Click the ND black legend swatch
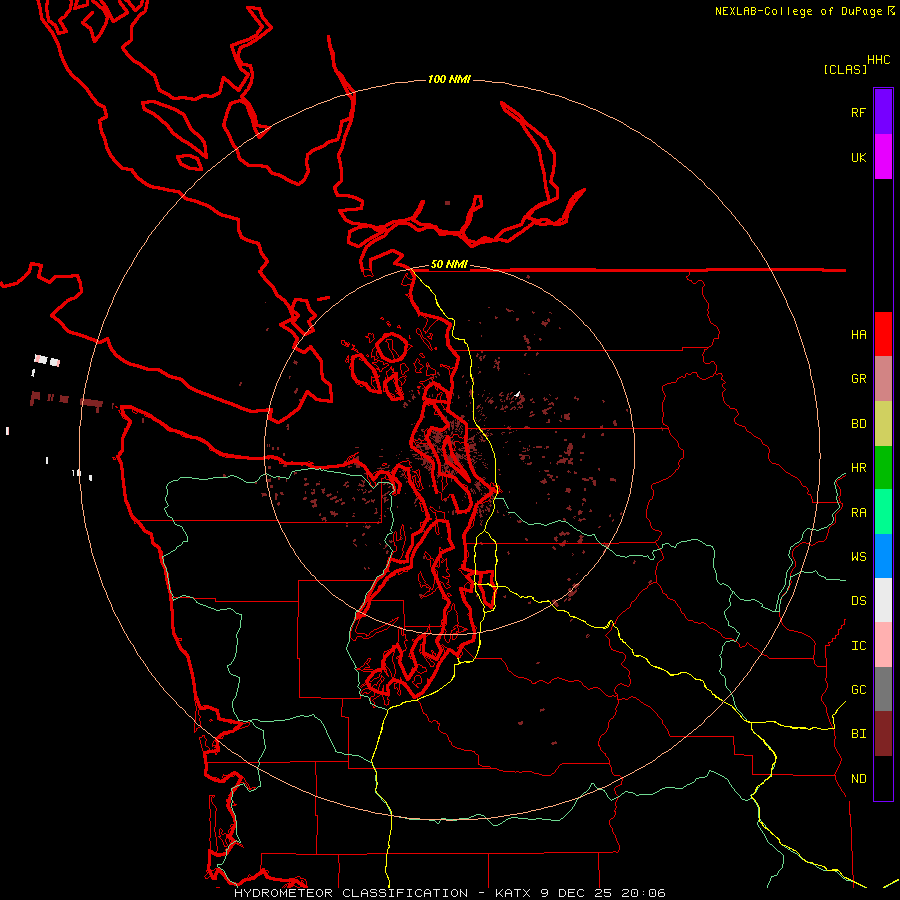This screenshot has width=900, height=900. 883,778
